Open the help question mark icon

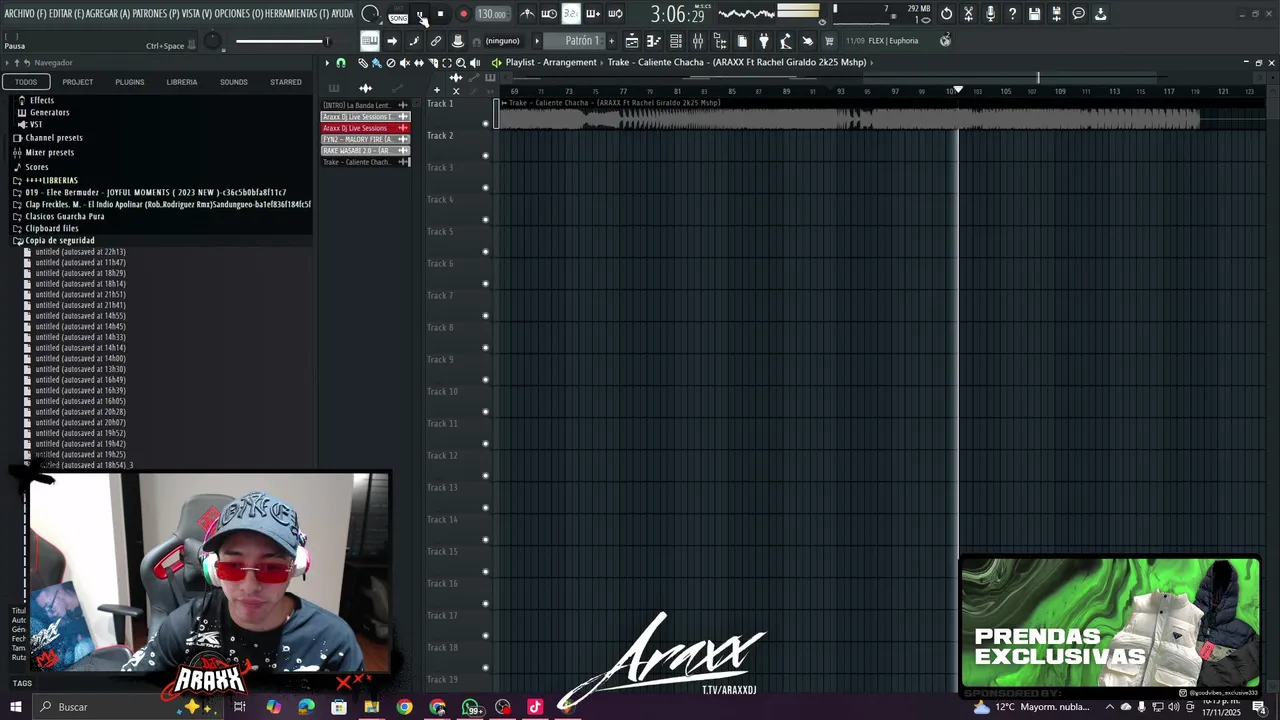point(1012,14)
